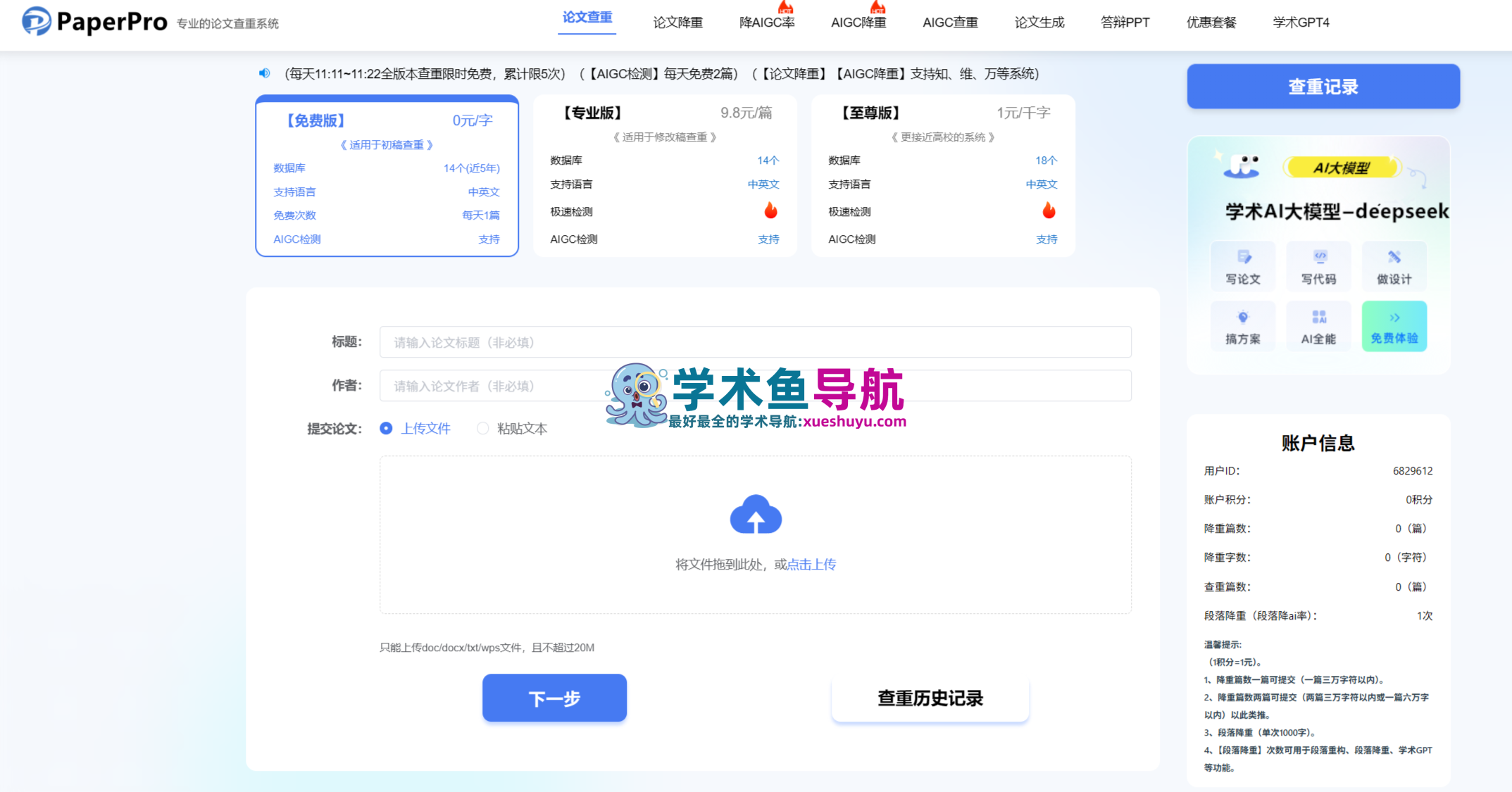Click the file drop upload area
Image resolution: width=1512 pixels, height=792 pixels.
pyautogui.click(x=756, y=535)
